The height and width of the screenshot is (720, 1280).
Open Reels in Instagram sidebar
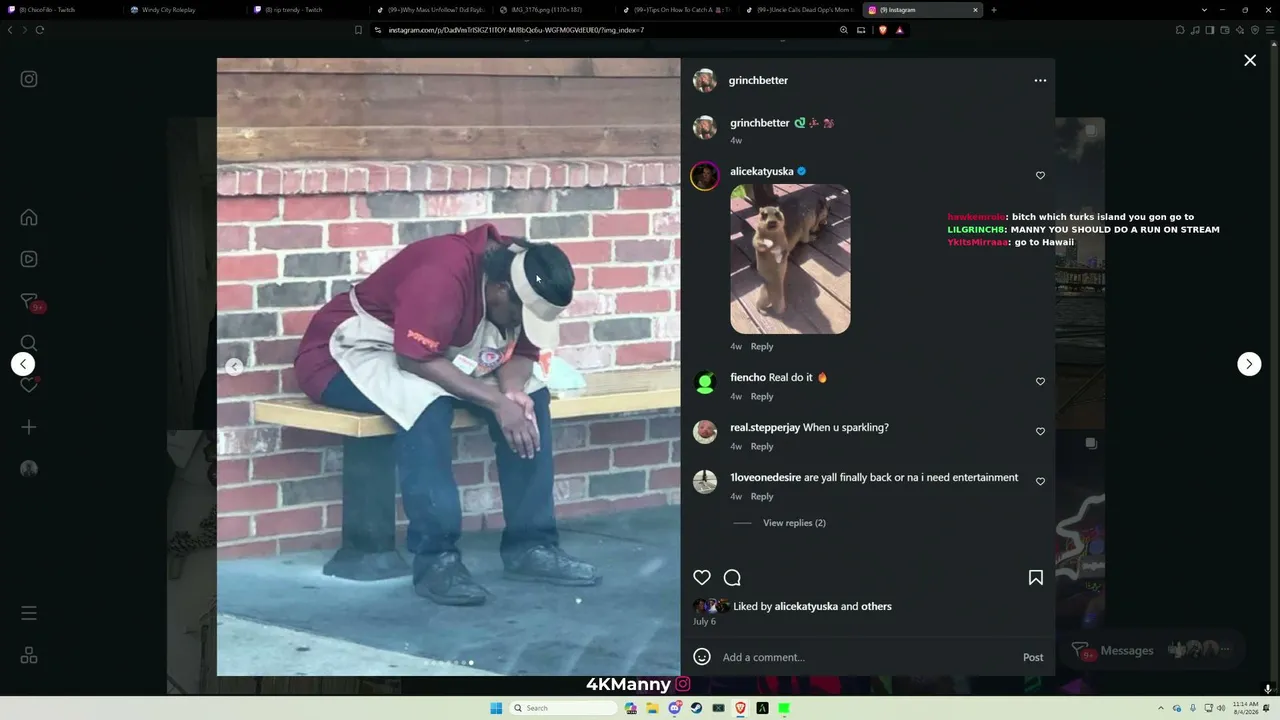[x=29, y=259]
